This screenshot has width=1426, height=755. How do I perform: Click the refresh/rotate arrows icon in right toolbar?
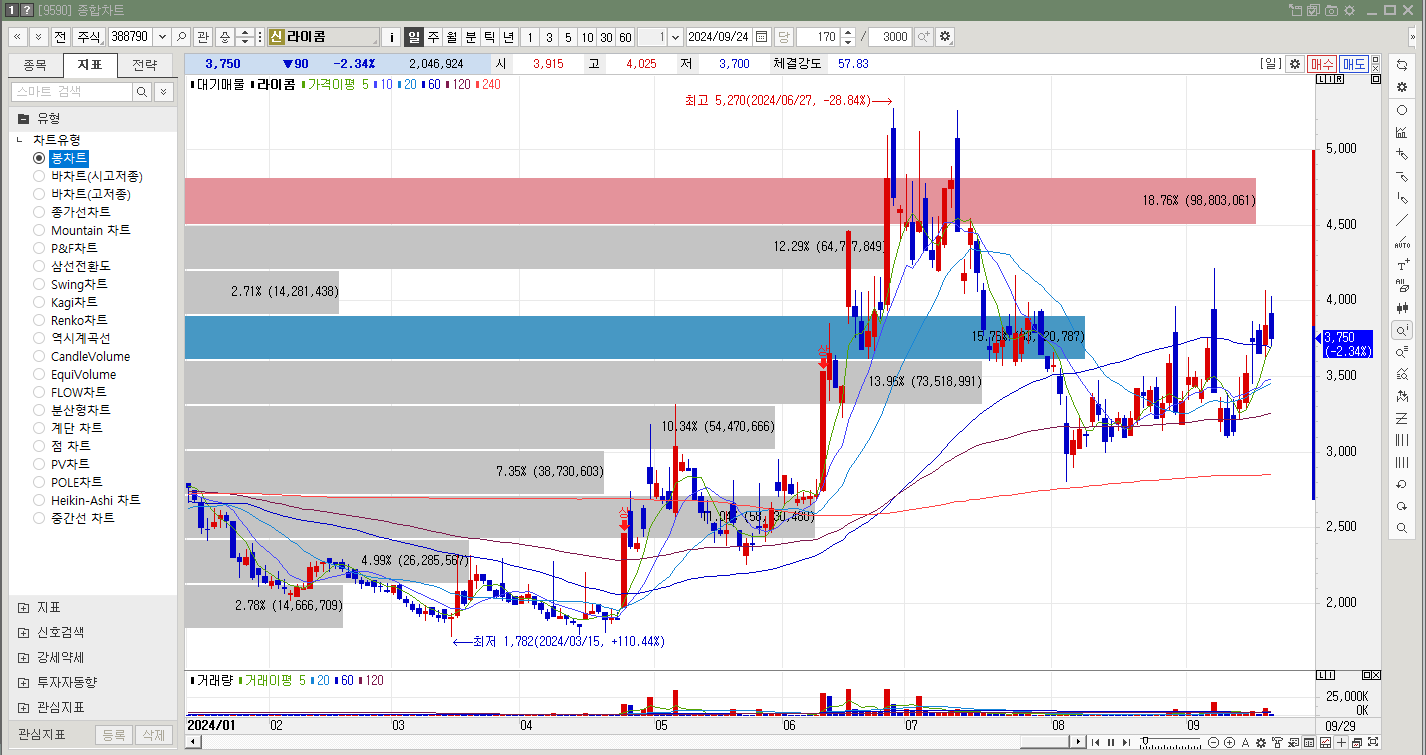tap(1401, 66)
